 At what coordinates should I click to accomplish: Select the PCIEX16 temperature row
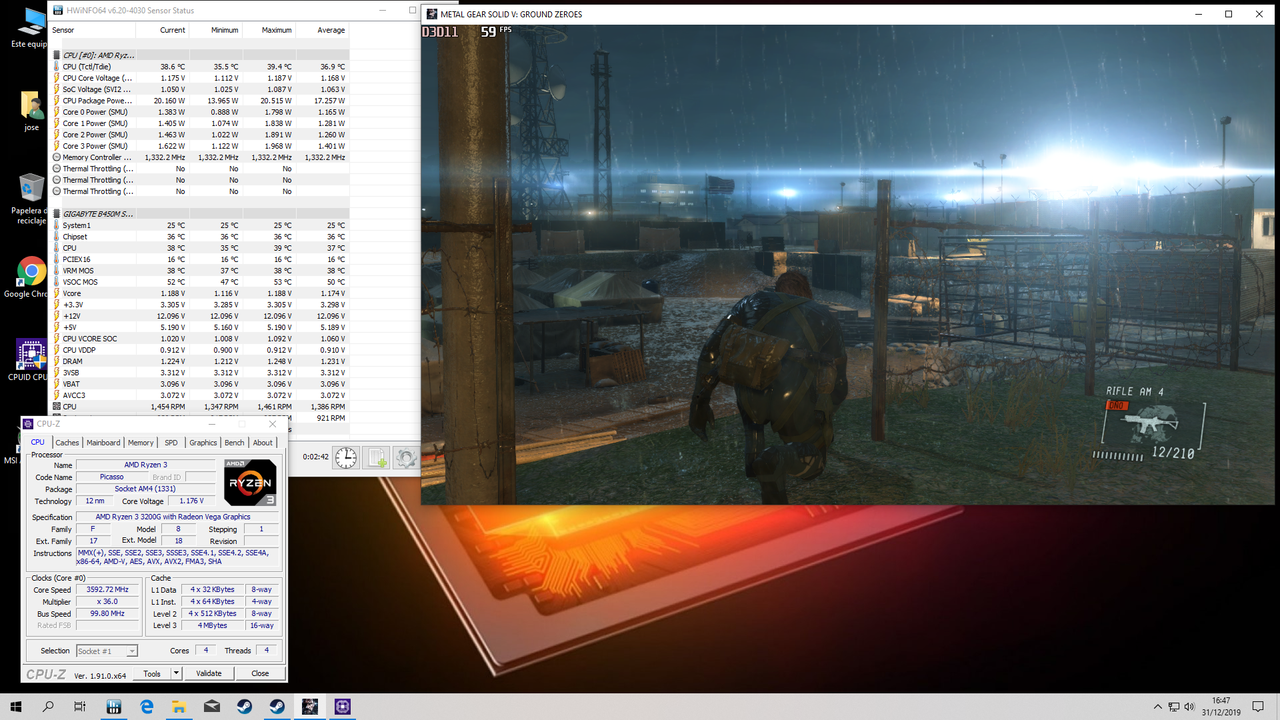point(199,259)
